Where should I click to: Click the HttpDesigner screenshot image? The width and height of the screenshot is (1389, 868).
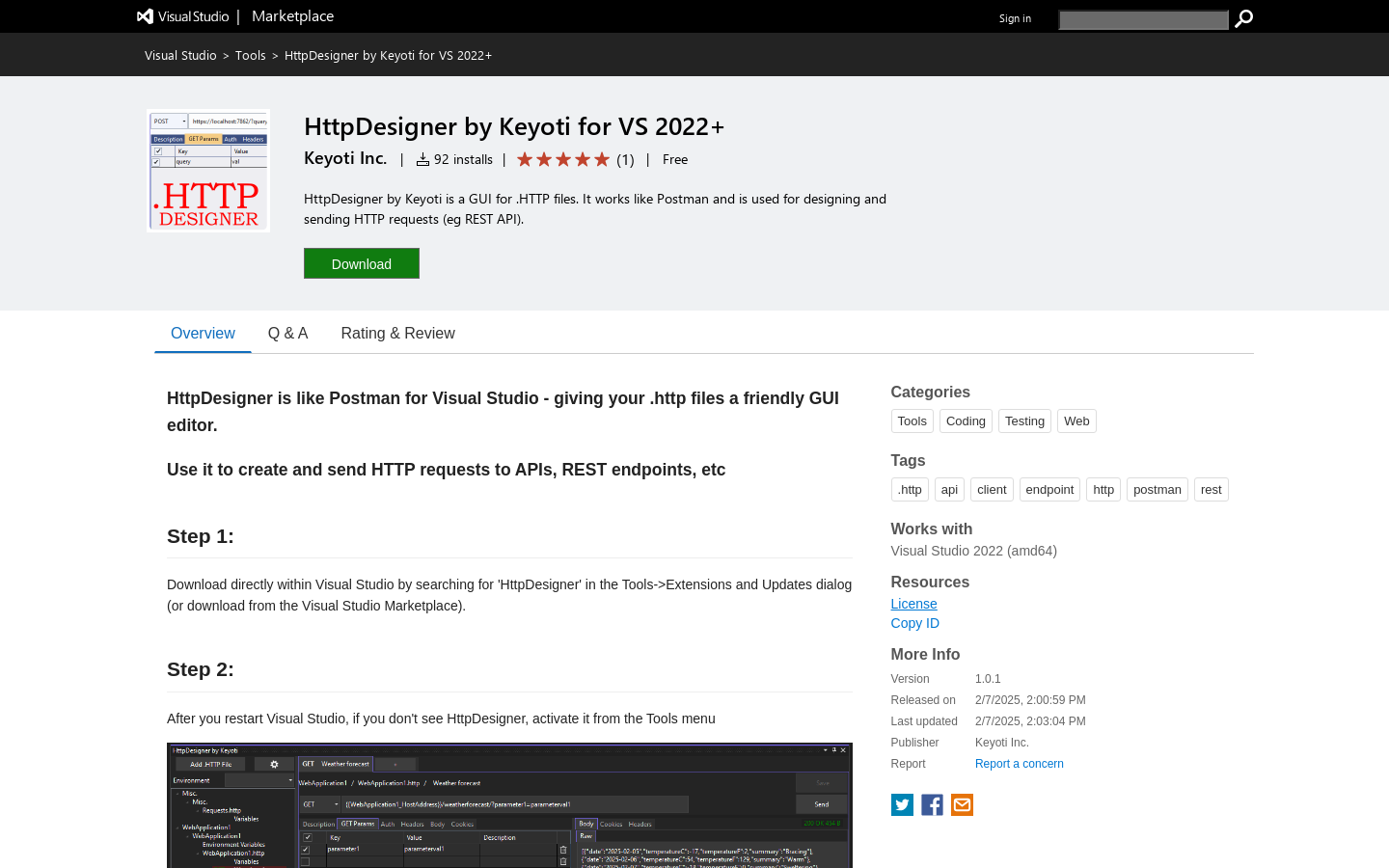[509, 805]
